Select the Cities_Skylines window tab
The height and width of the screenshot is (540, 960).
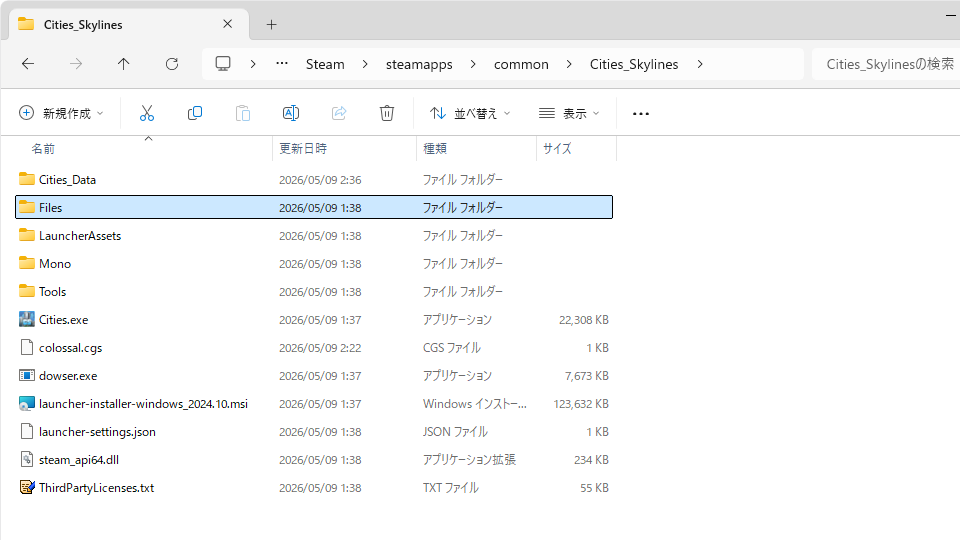click(129, 24)
